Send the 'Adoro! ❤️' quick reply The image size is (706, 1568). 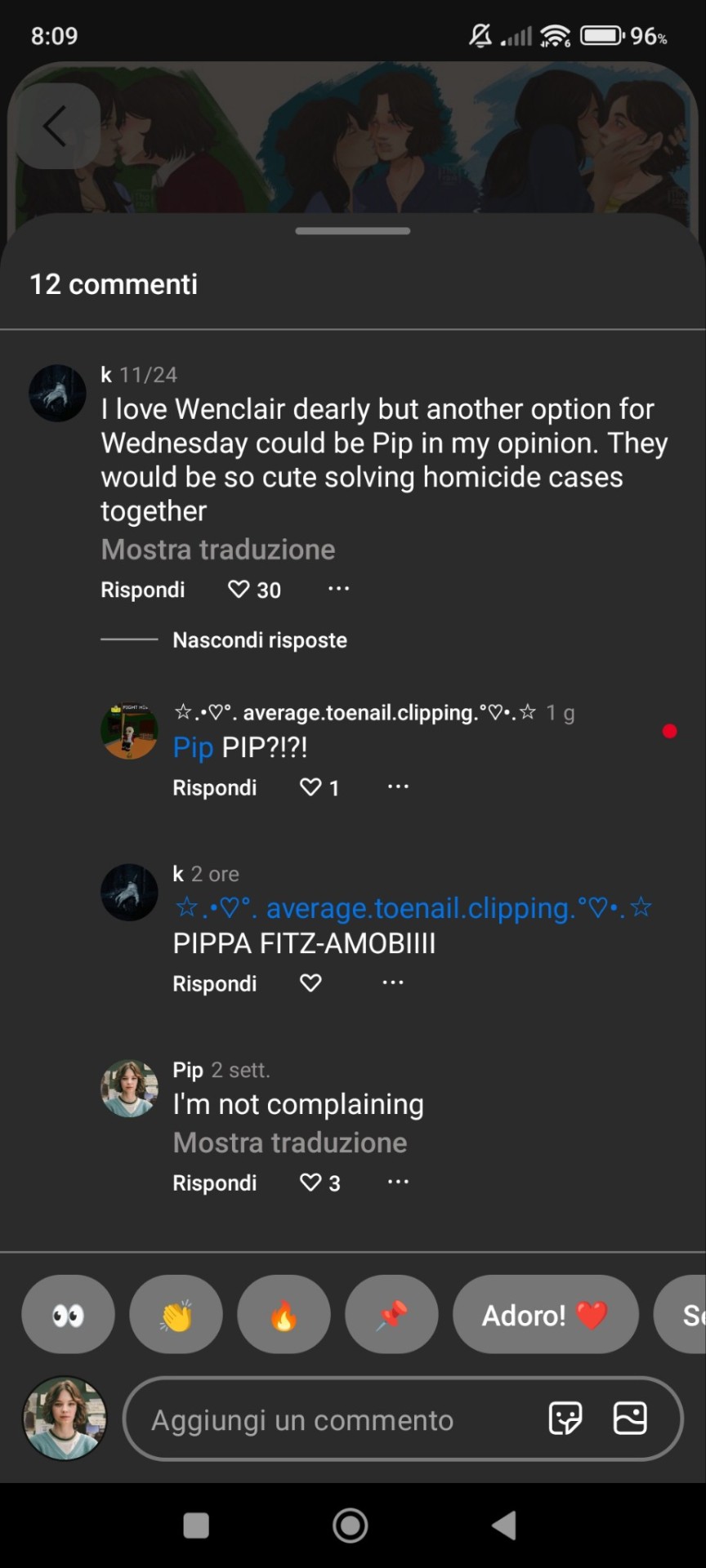[x=546, y=1314]
